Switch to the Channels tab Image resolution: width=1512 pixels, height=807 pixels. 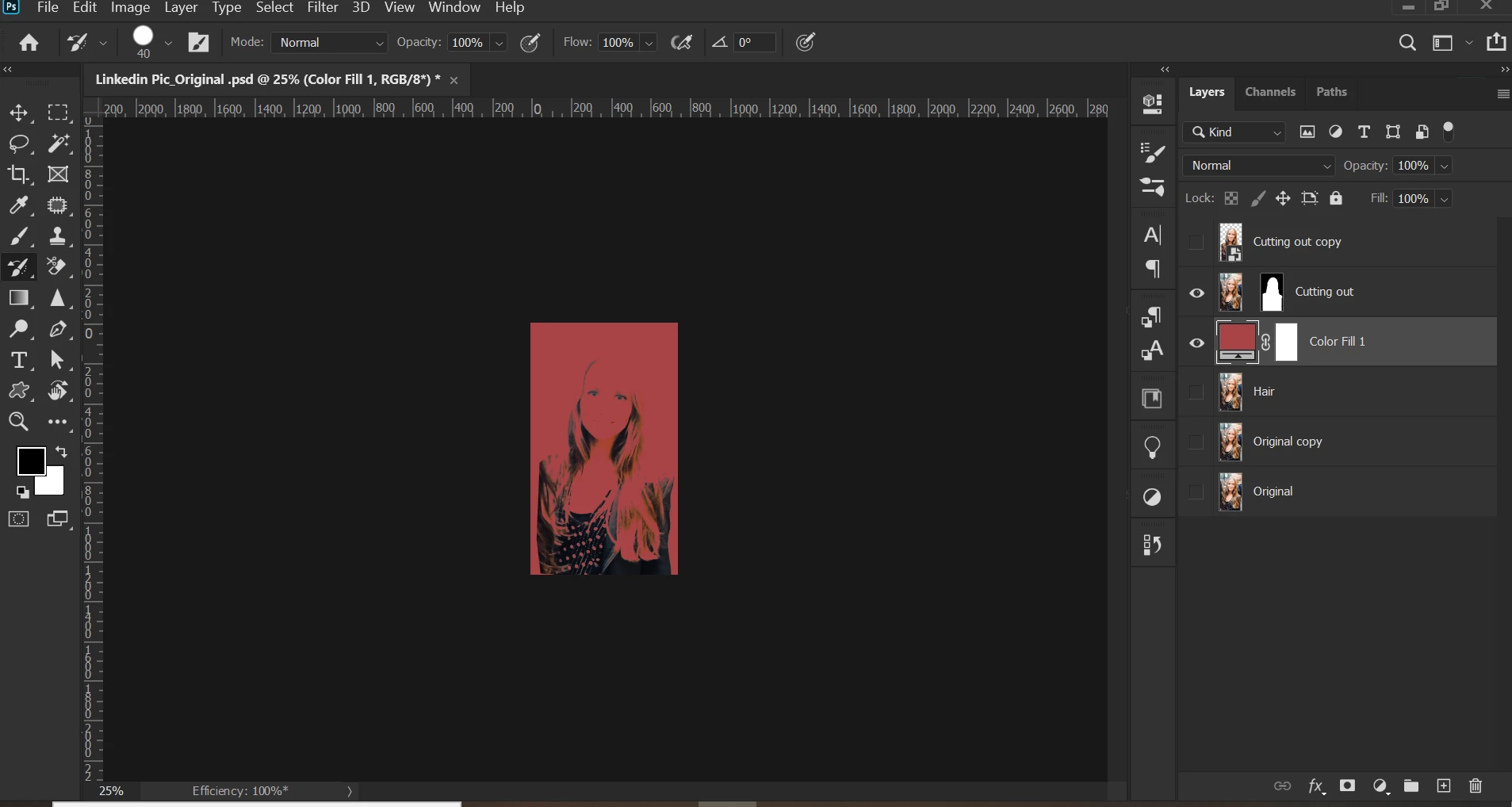[x=1270, y=92]
